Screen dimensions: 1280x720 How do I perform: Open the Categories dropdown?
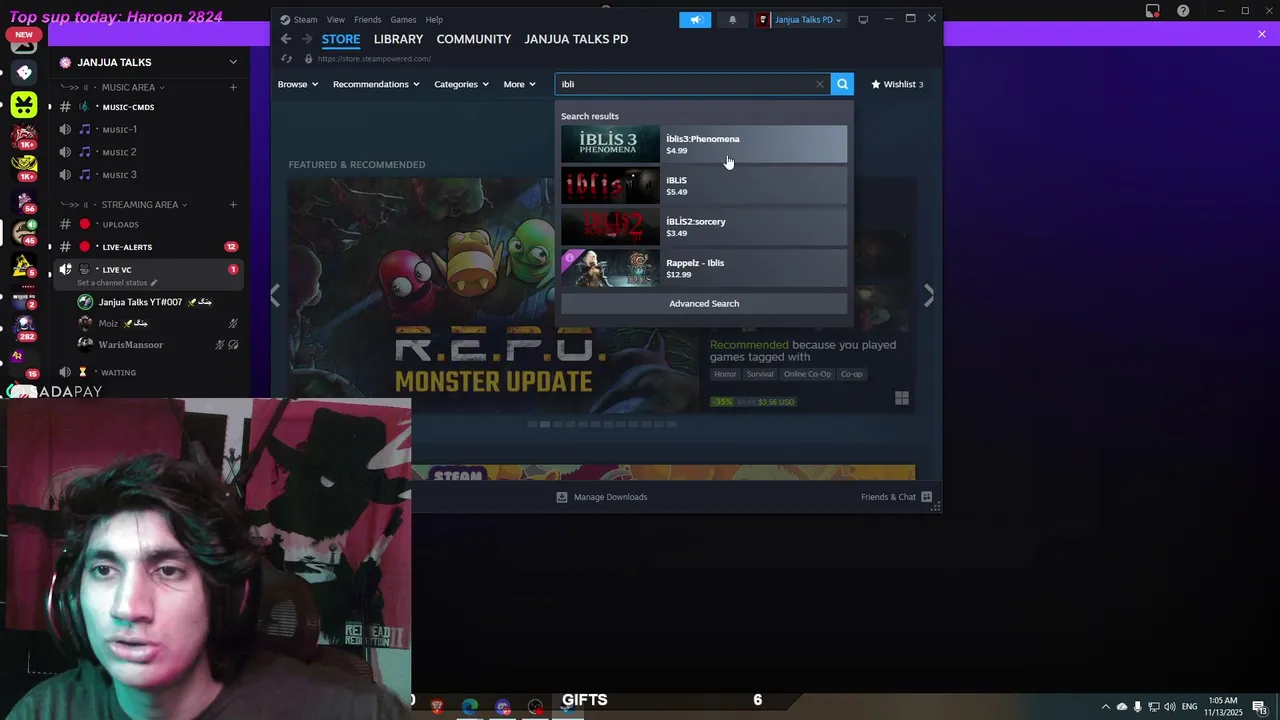pyautogui.click(x=461, y=84)
